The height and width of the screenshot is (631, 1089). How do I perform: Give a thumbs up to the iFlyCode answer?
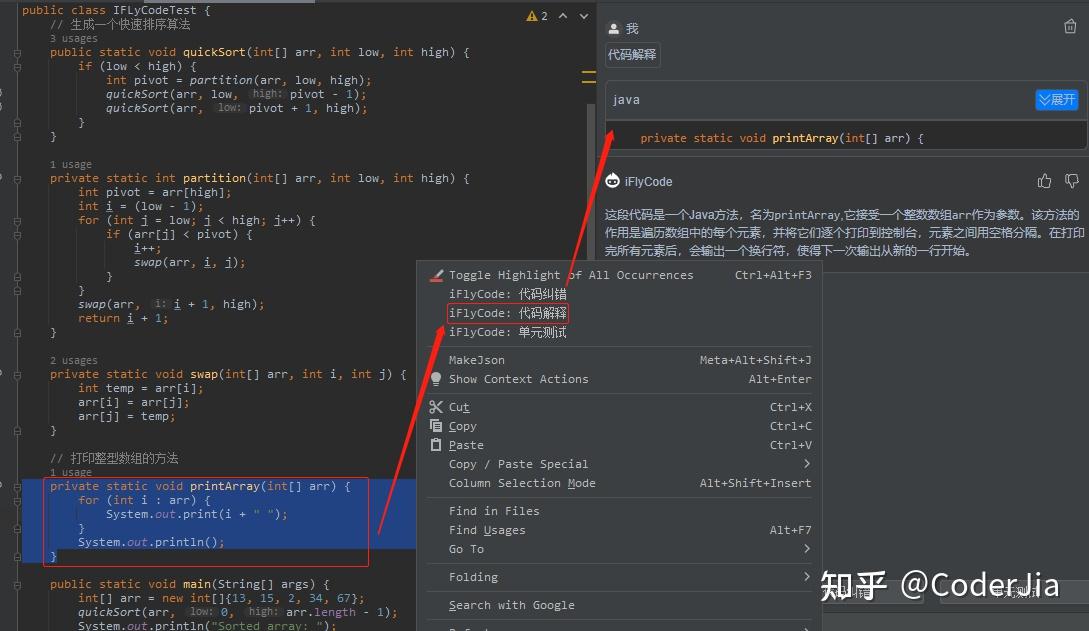pyautogui.click(x=1043, y=181)
